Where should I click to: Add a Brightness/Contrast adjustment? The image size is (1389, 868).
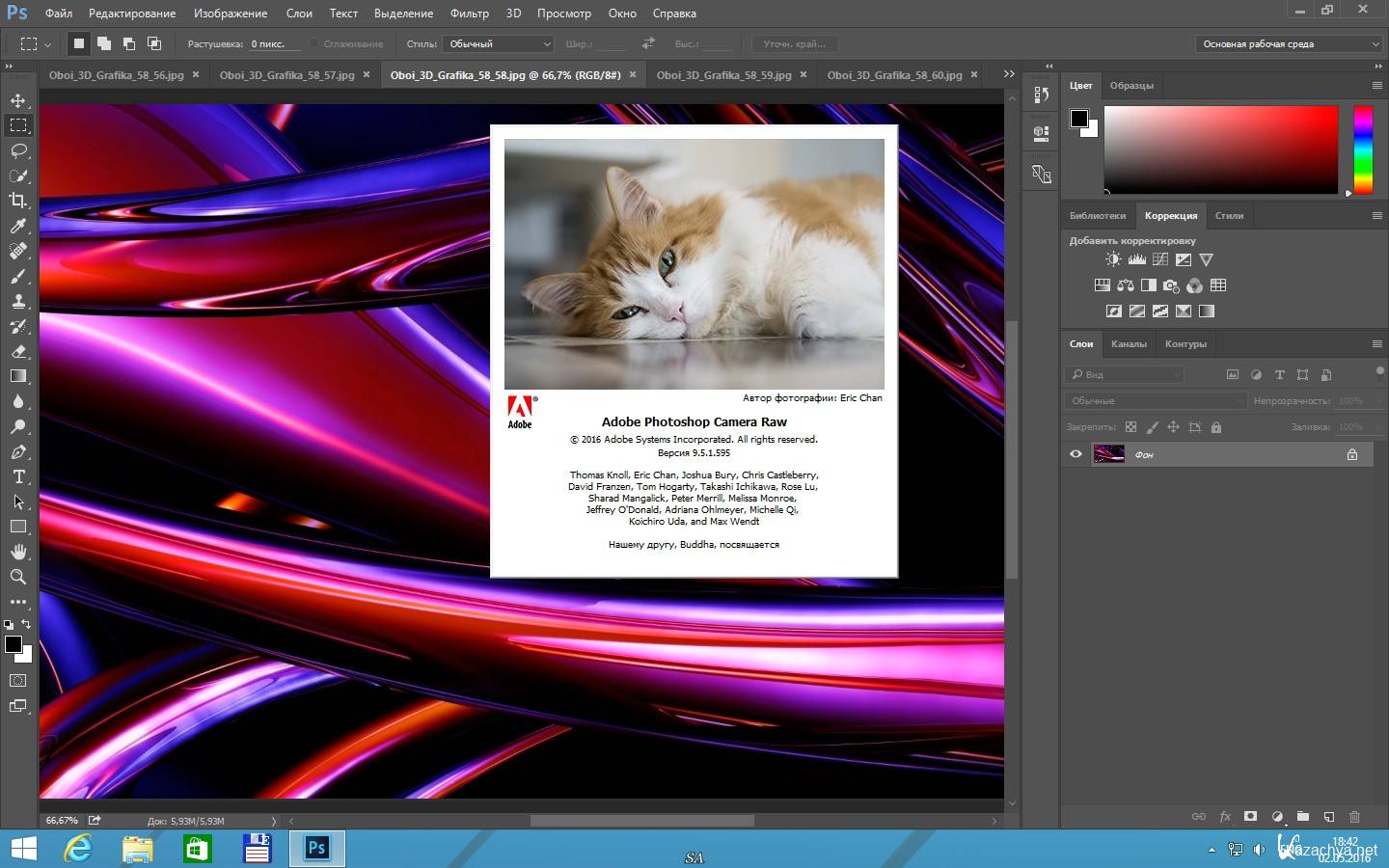click(1113, 259)
